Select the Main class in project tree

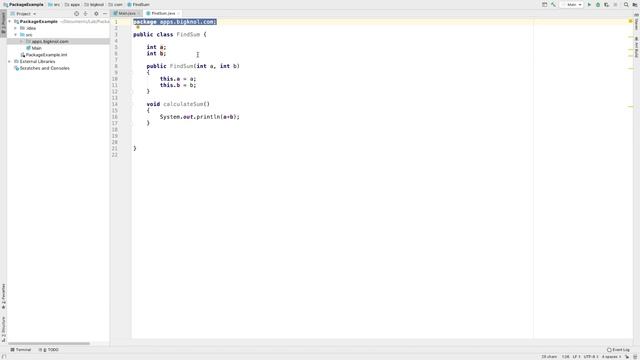tap(36, 48)
